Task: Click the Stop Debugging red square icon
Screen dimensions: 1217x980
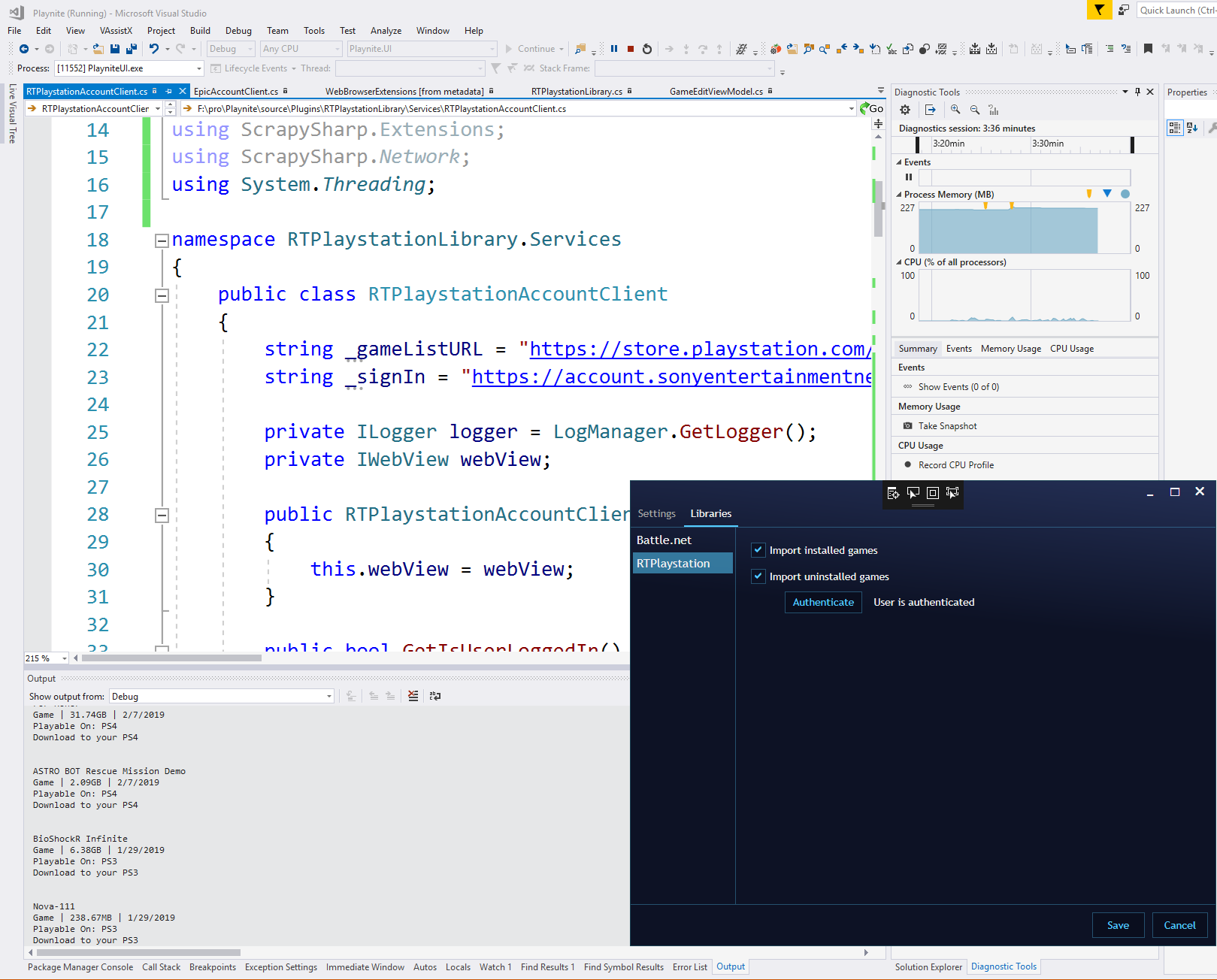Action: point(630,48)
